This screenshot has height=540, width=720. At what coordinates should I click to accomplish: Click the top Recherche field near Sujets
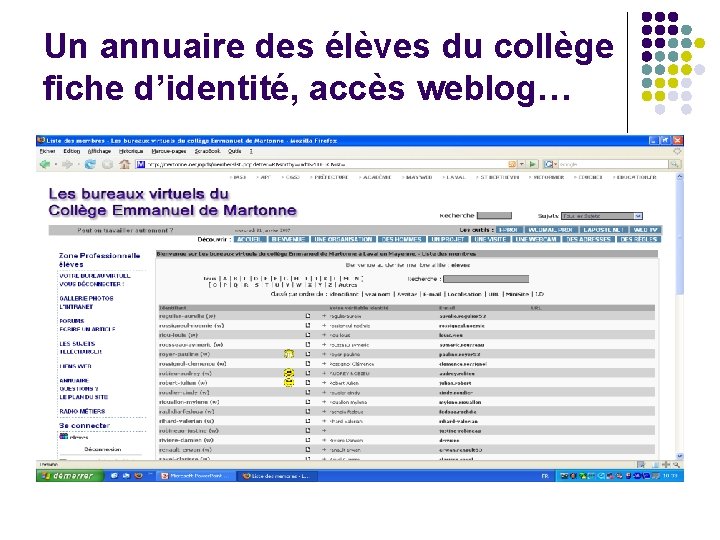pyautogui.click(x=494, y=216)
